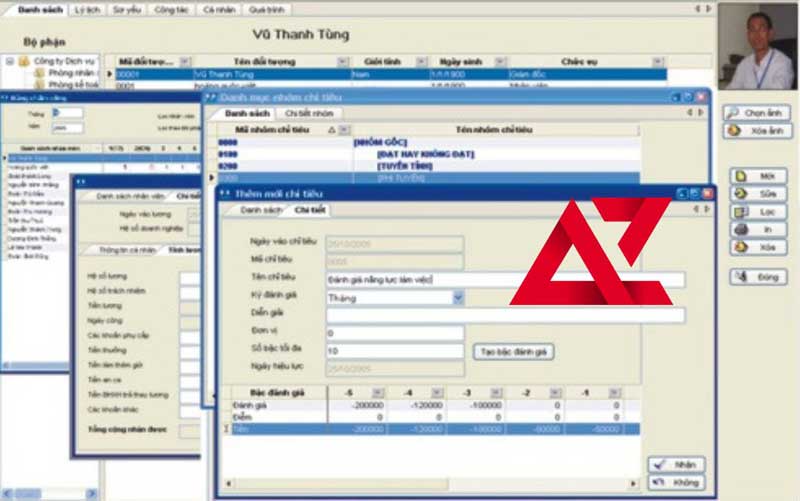Click the Bậc đánh giá column header

278,392
